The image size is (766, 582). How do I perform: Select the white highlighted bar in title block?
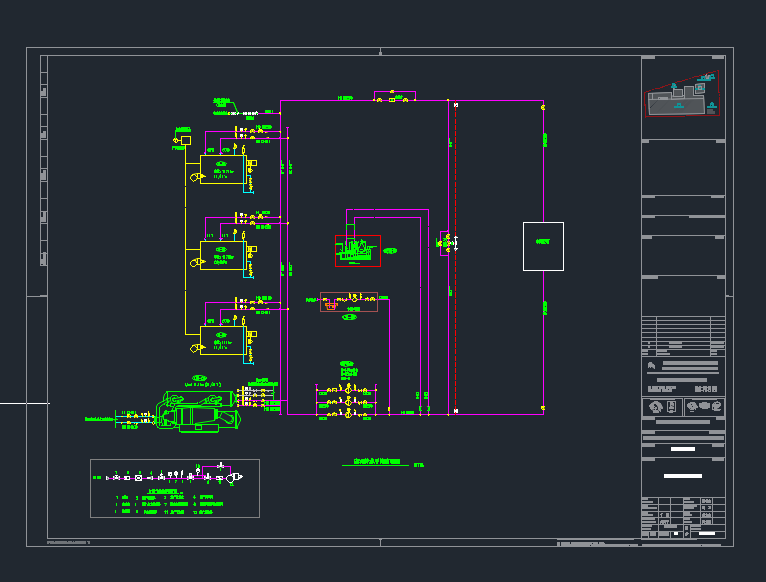[x=682, y=475]
